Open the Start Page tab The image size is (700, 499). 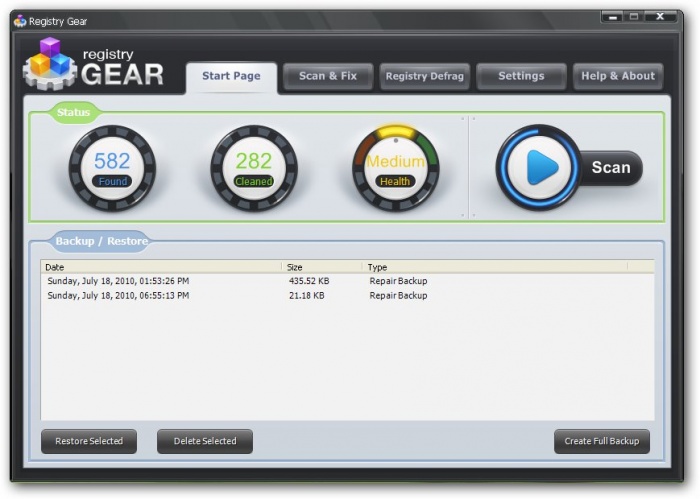(x=231, y=76)
